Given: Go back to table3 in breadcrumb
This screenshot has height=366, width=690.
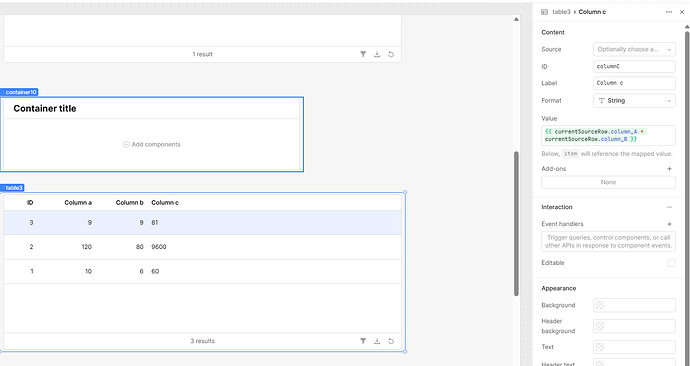Looking at the screenshot, I should pos(561,12).
